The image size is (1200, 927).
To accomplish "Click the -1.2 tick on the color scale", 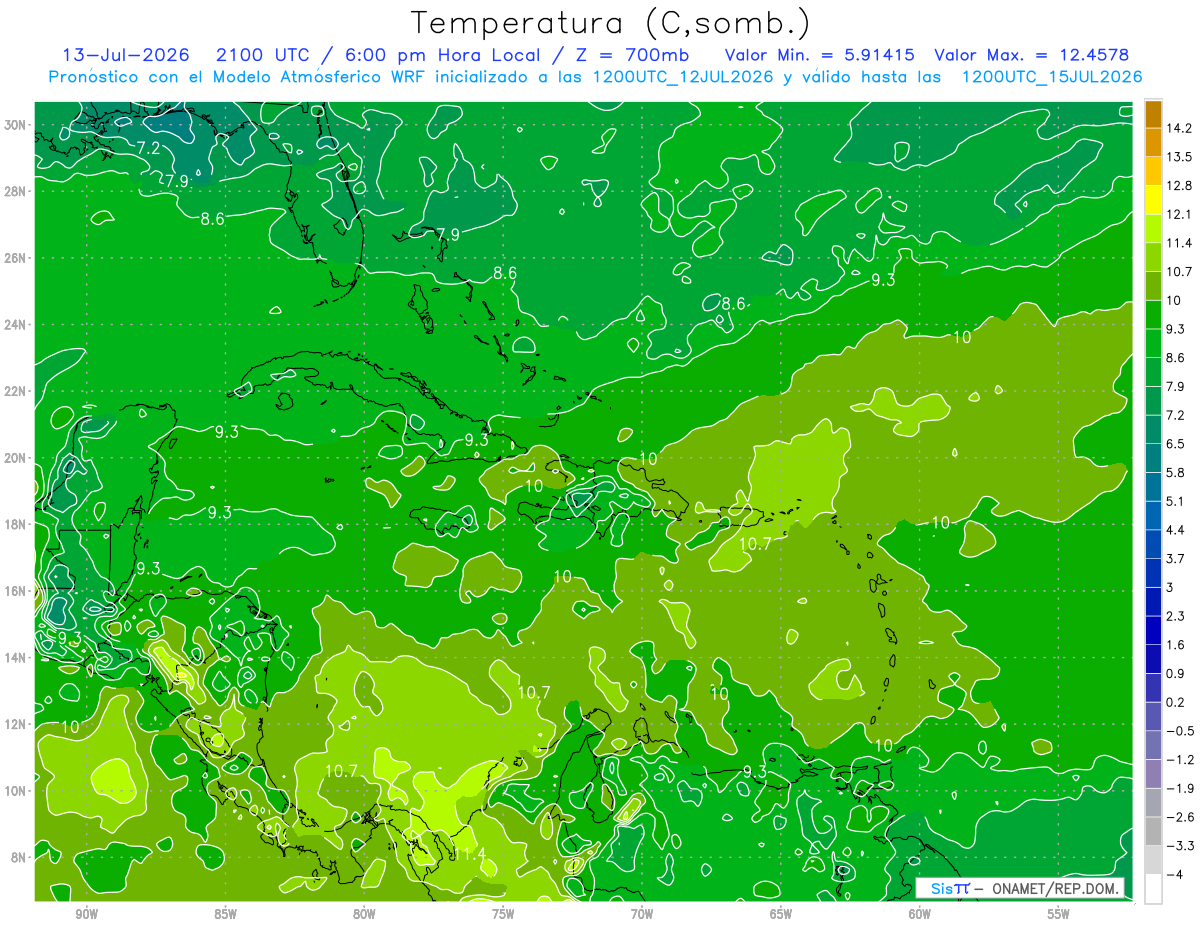I will [1180, 760].
